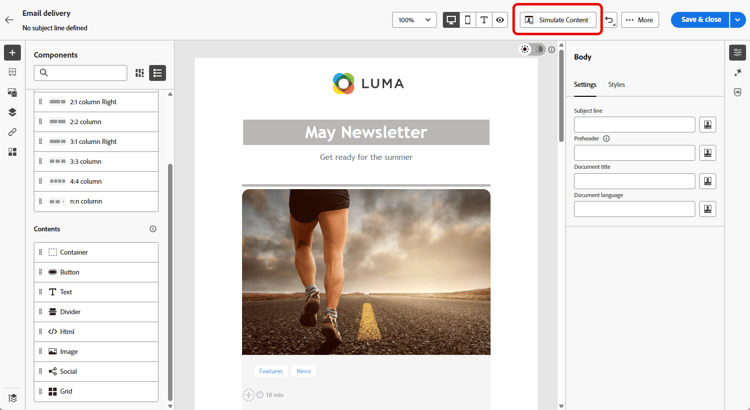Screen dimensions: 750x410
Task: Open the conditional content icon in left rail
Action: pos(12,152)
